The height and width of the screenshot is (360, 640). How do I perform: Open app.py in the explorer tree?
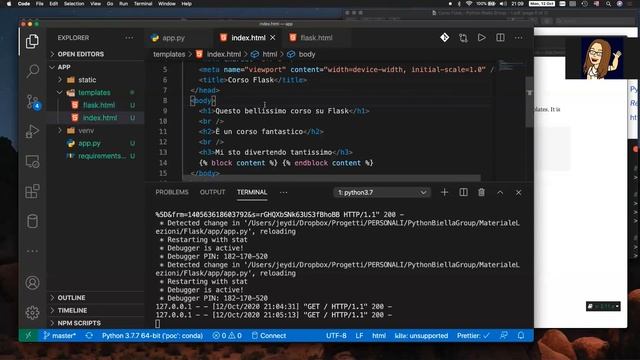click(89, 143)
